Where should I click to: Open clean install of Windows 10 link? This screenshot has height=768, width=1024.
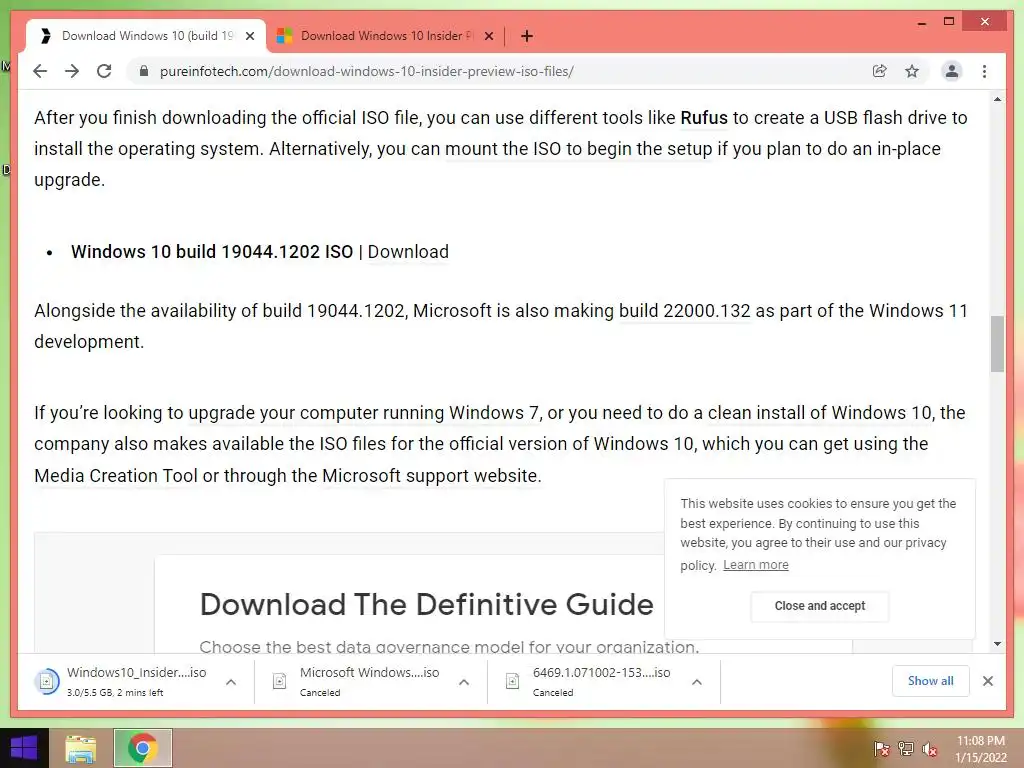[820, 413]
